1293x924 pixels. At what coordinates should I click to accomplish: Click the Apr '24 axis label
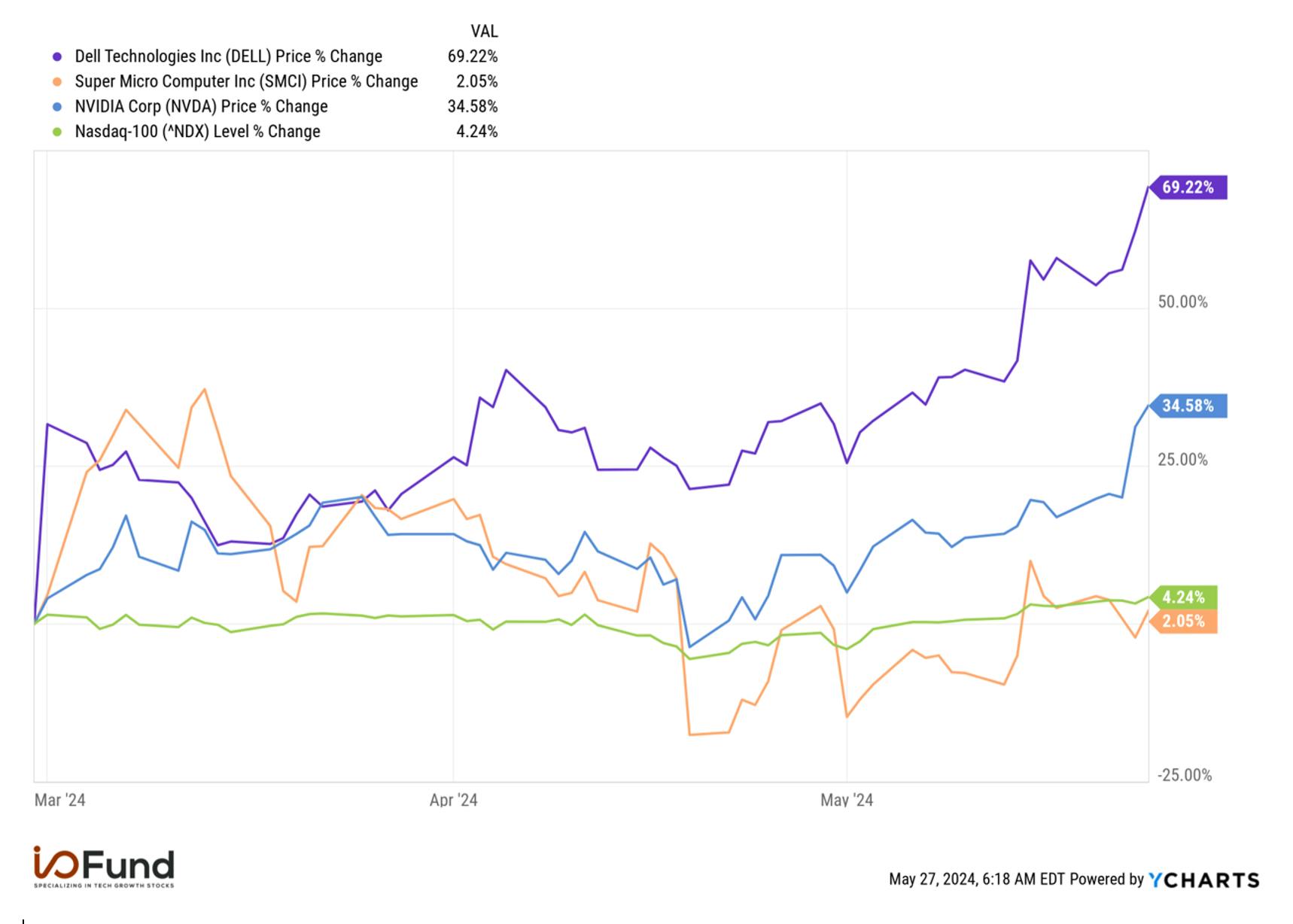click(453, 800)
